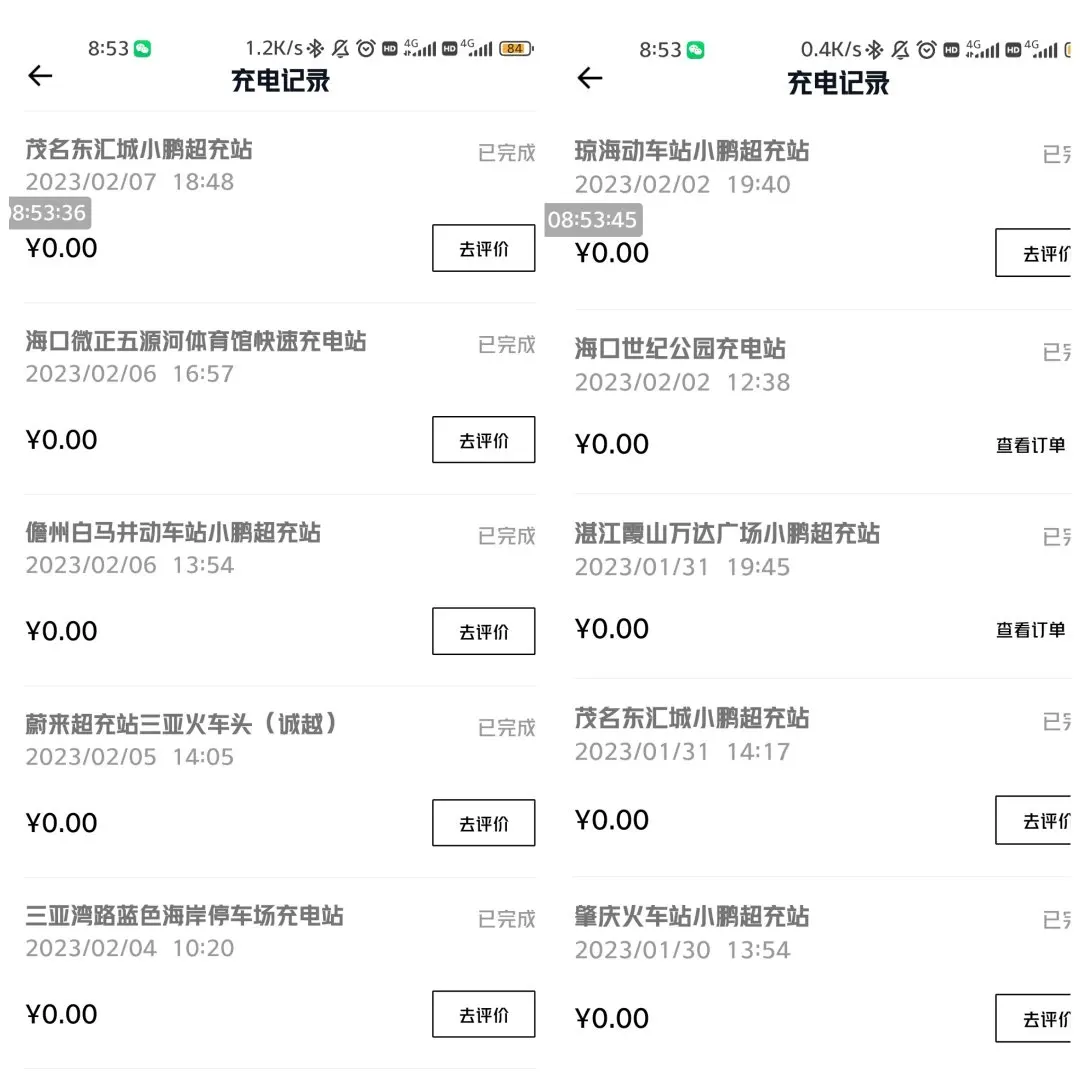
Task: Open the 三亚湾路蓝色海岸停车场充电站 record title
Action: point(185,915)
